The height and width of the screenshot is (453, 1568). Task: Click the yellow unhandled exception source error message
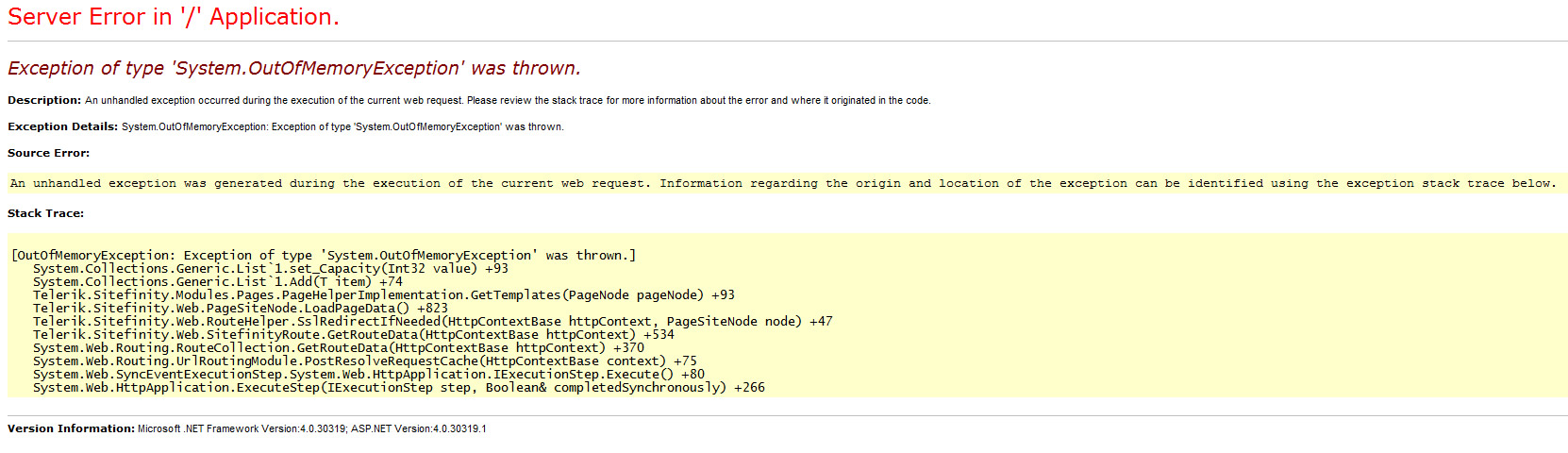tap(783, 183)
